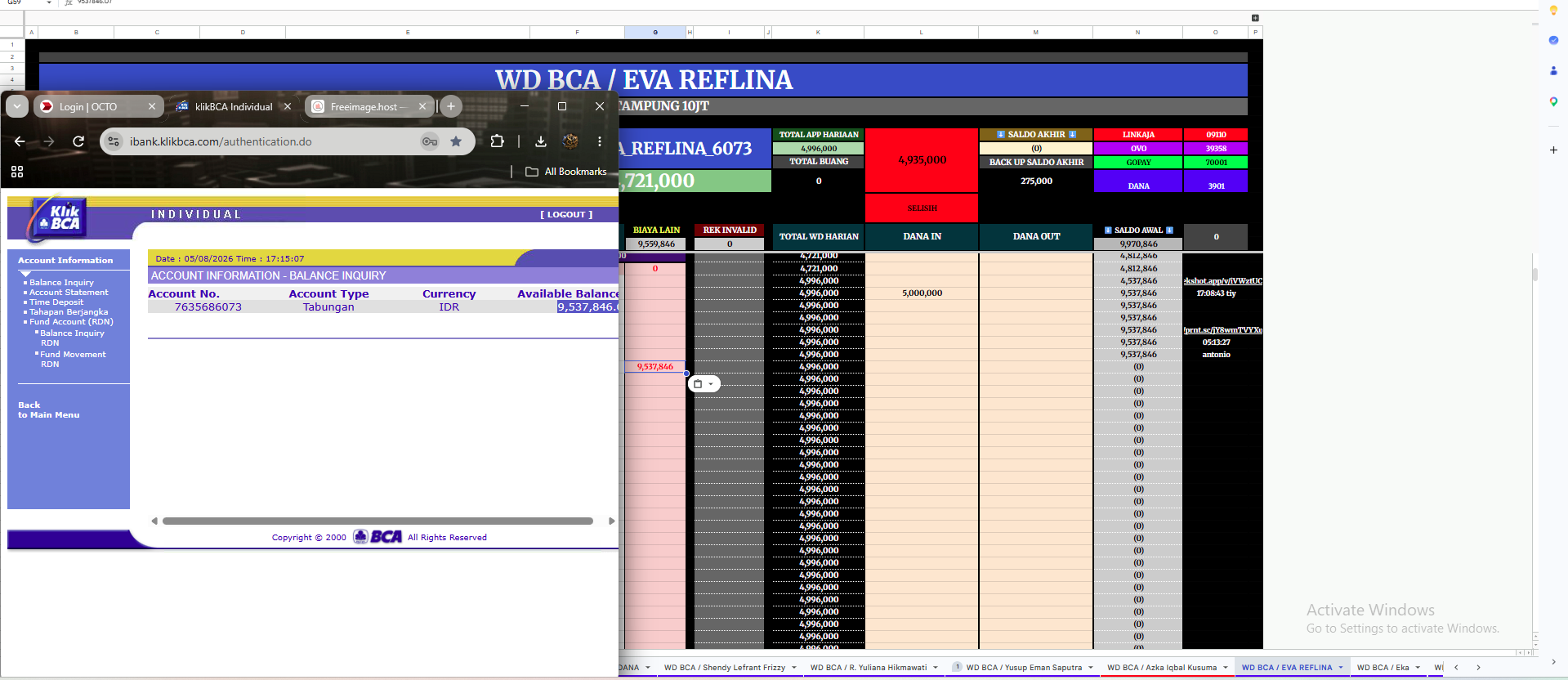
Task: Click the klikBCA page's right scroll arrow
Action: point(611,521)
